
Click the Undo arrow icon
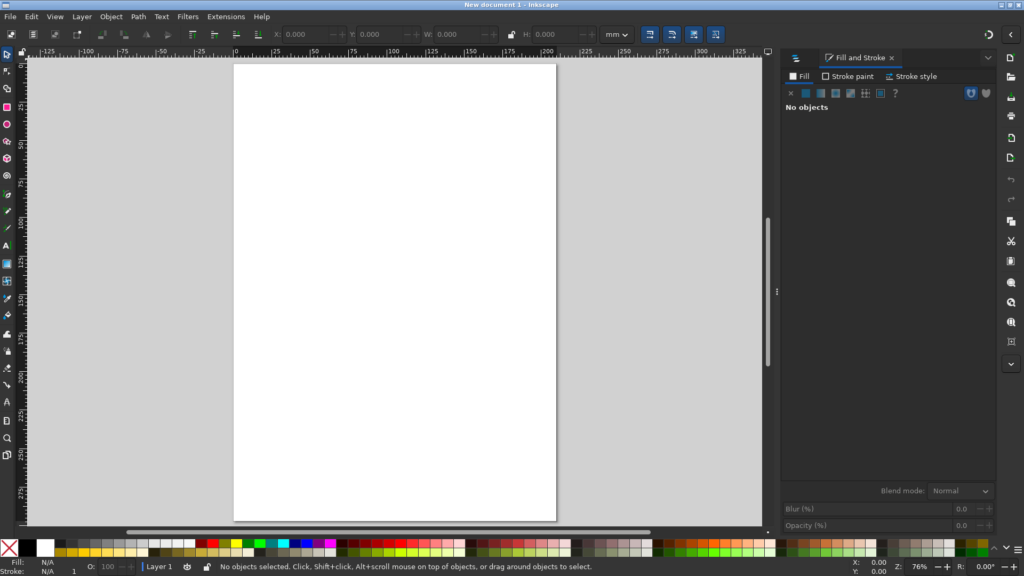point(1011,180)
